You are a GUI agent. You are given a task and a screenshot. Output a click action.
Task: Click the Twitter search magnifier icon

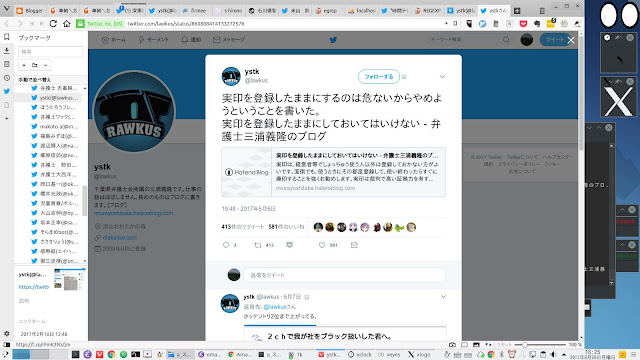click(506, 40)
